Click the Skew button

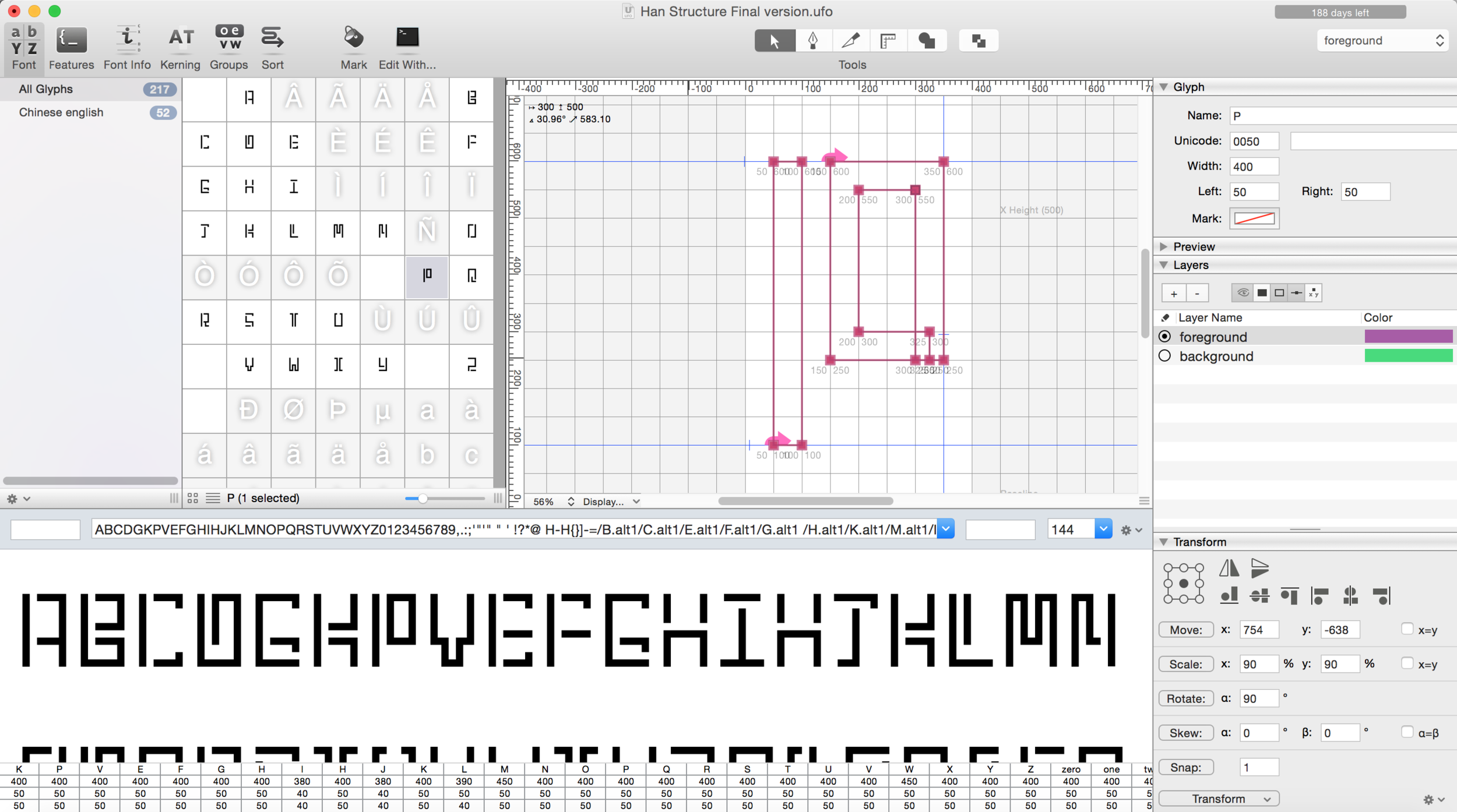tap(1186, 733)
